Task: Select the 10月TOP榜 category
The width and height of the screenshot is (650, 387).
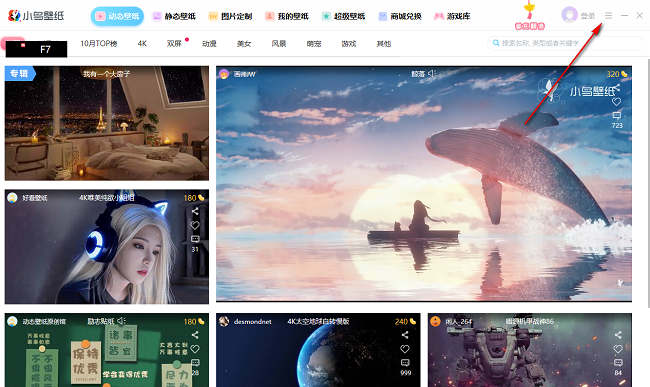Action: [99, 44]
